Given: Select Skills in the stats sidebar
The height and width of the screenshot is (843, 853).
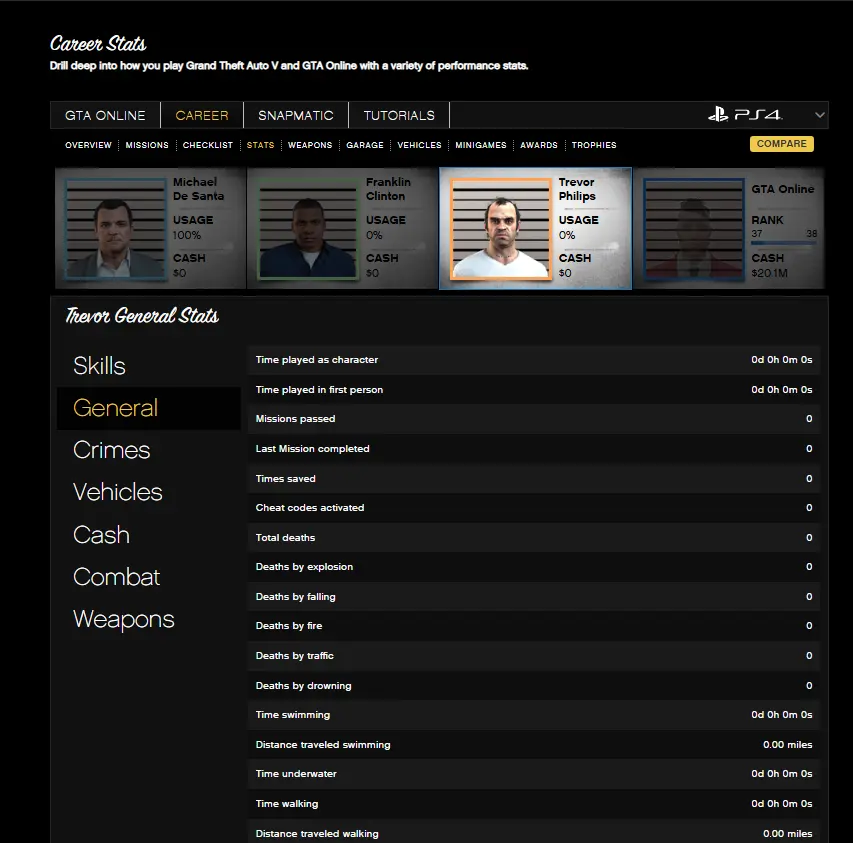Looking at the screenshot, I should 100,366.
